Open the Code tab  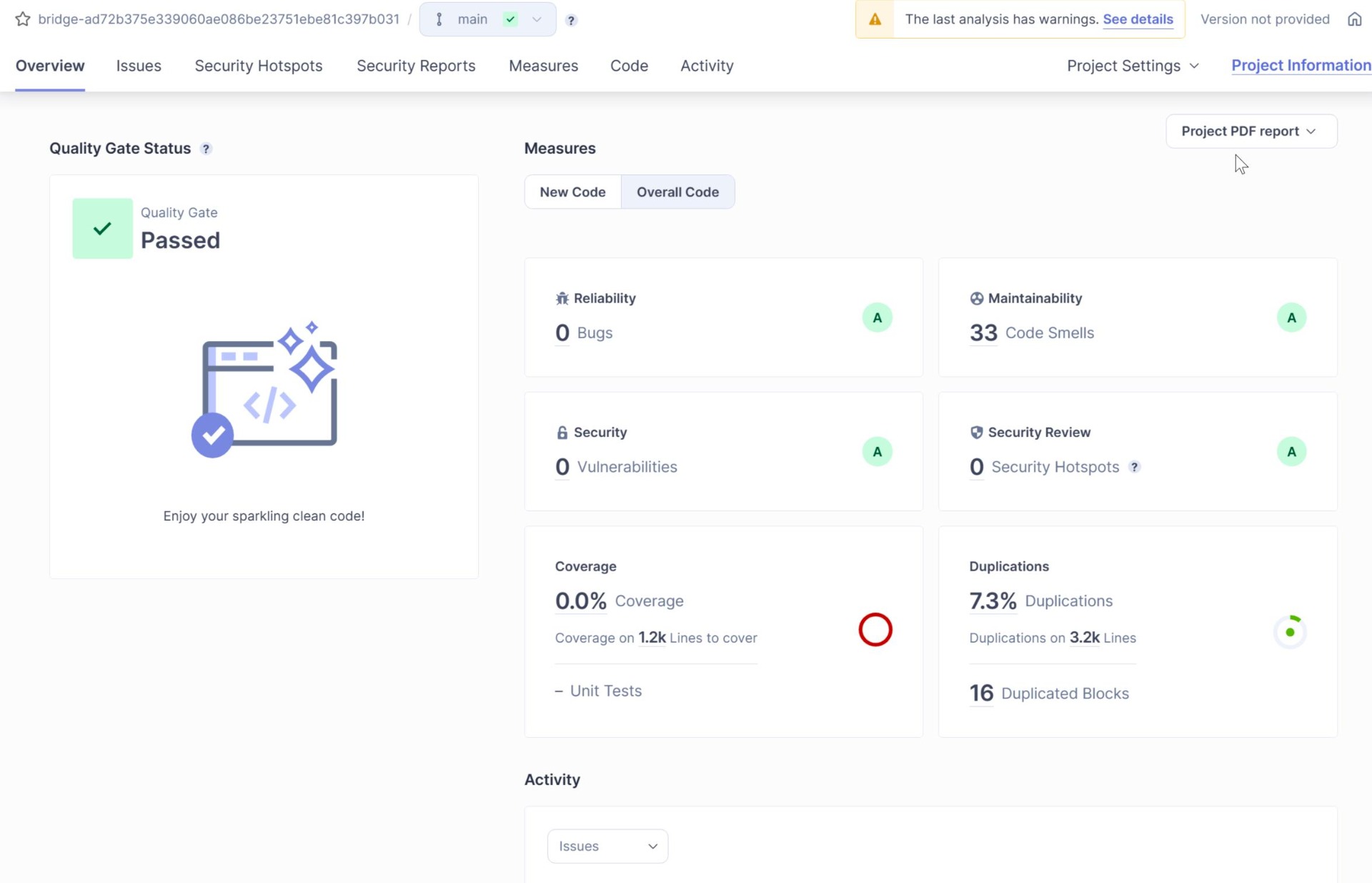(x=629, y=66)
